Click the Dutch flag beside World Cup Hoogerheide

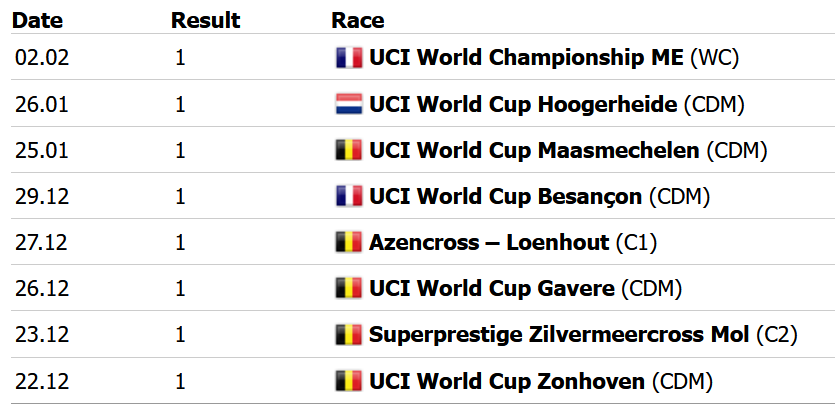coord(348,104)
